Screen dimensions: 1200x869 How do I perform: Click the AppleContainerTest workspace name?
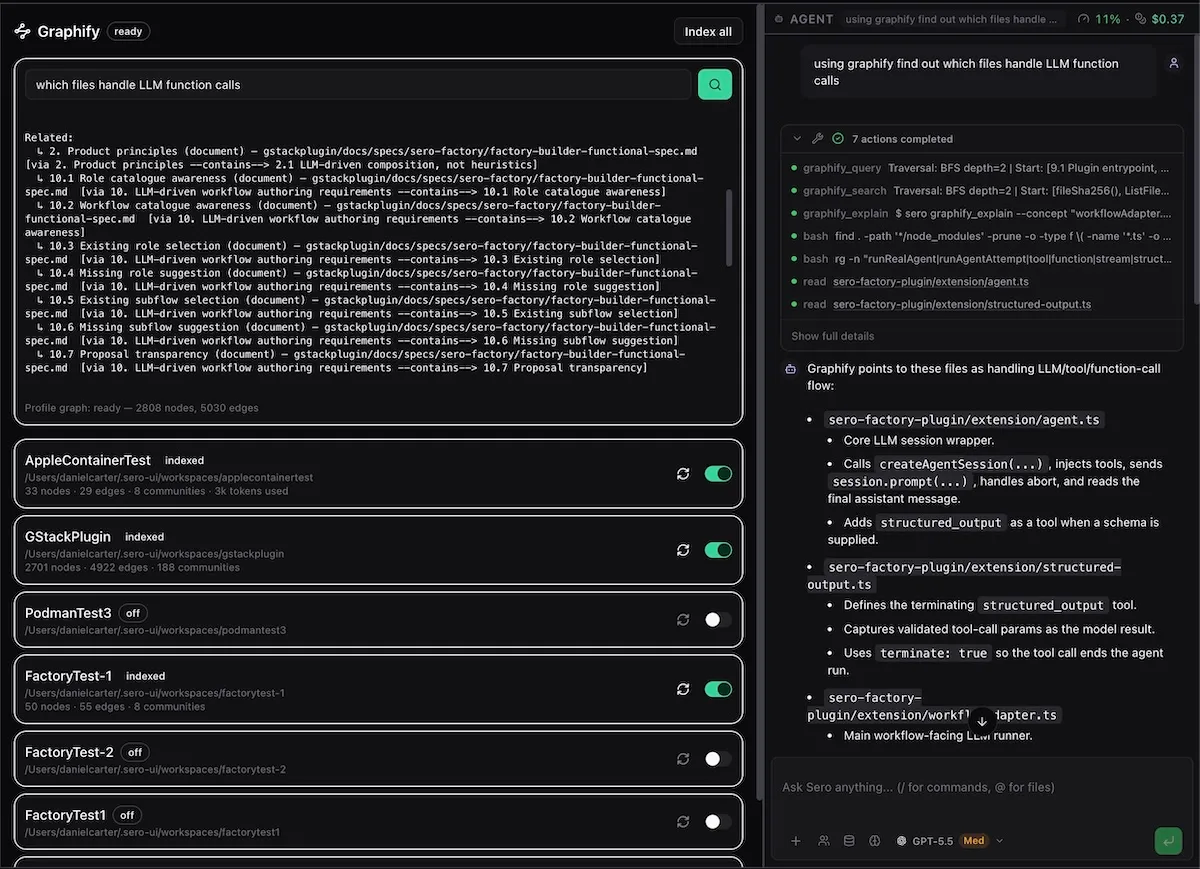pyautogui.click(x=88, y=460)
